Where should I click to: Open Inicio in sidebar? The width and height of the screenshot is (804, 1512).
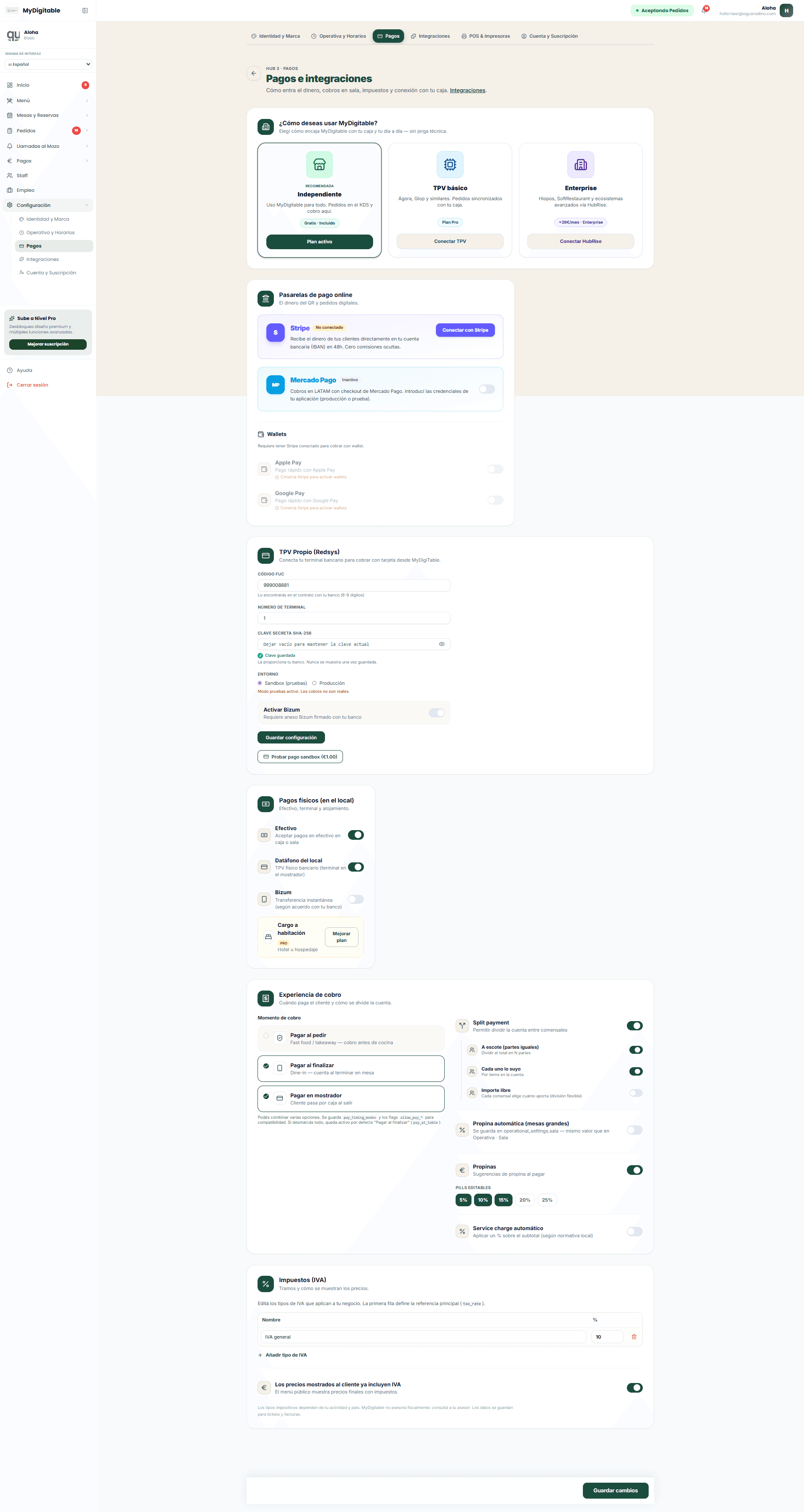[48, 85]
